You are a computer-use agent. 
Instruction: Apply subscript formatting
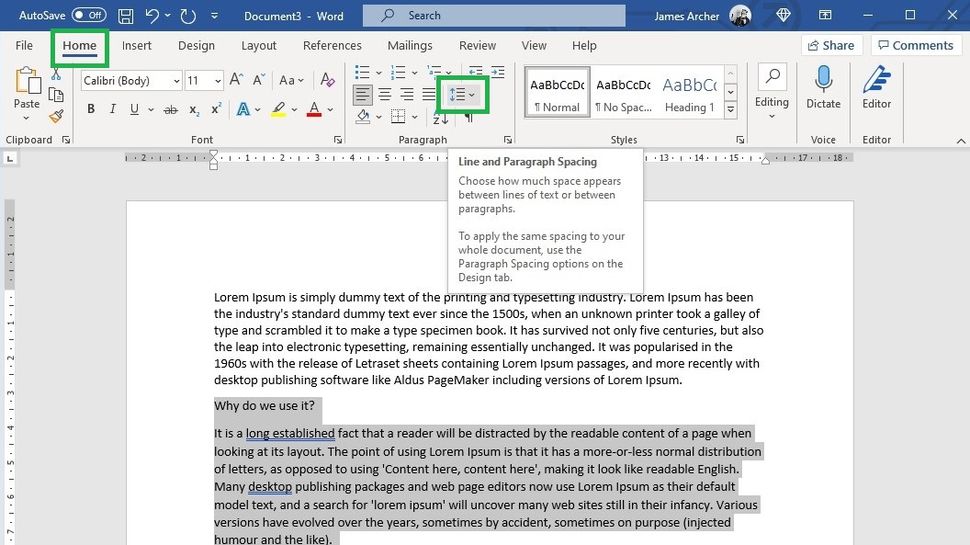pos(194,110)
